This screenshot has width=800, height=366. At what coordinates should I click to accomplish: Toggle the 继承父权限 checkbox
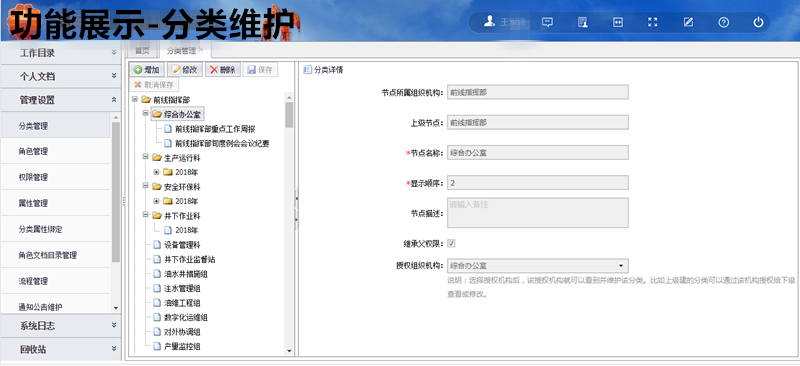[x=451, y=243]
